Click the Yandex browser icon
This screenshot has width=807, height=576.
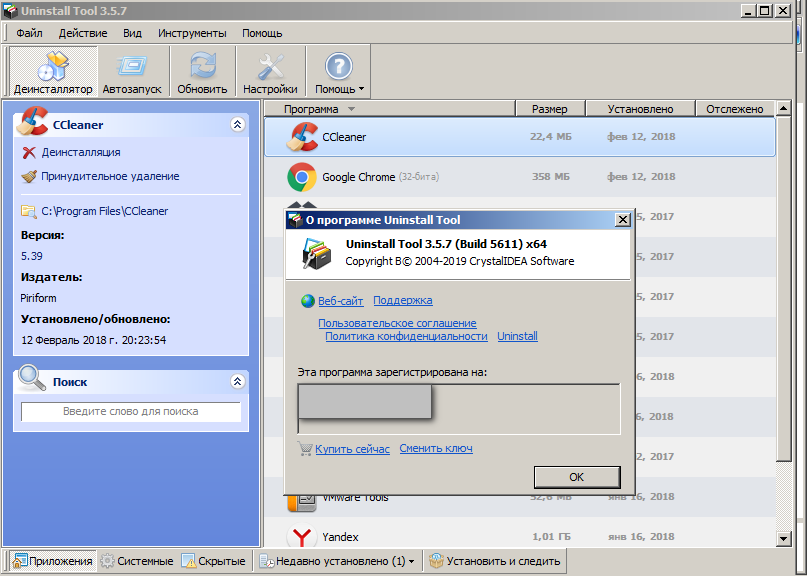[x=302, y=535]
